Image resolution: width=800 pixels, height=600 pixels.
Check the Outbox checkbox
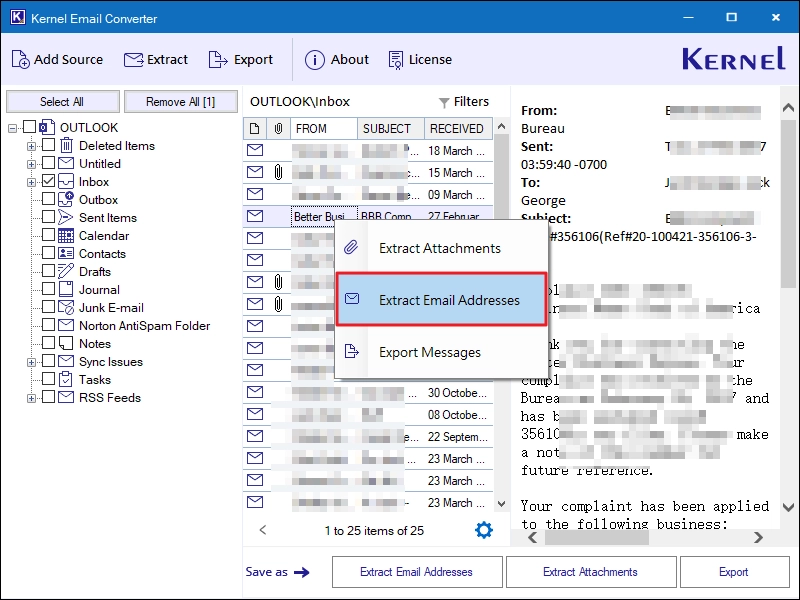[x=48, y=198]
